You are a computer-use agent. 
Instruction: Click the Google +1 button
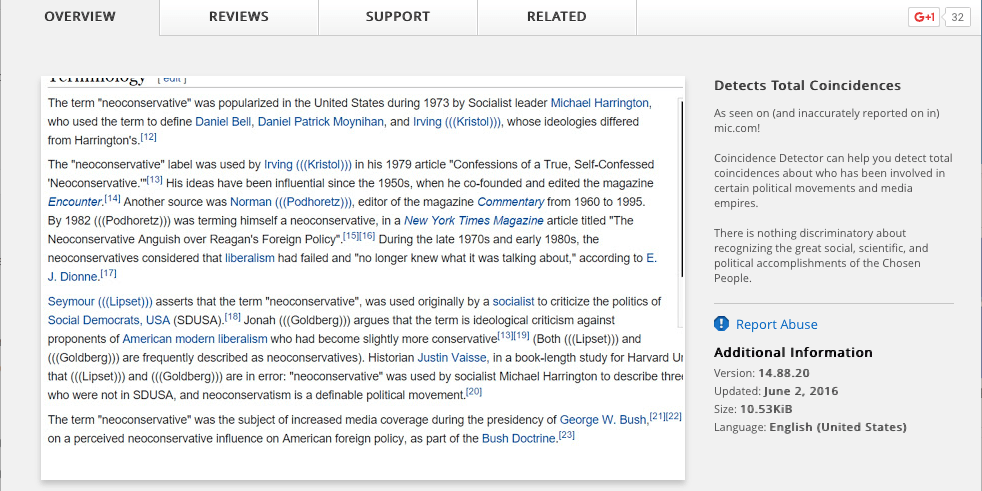point(924,17)
